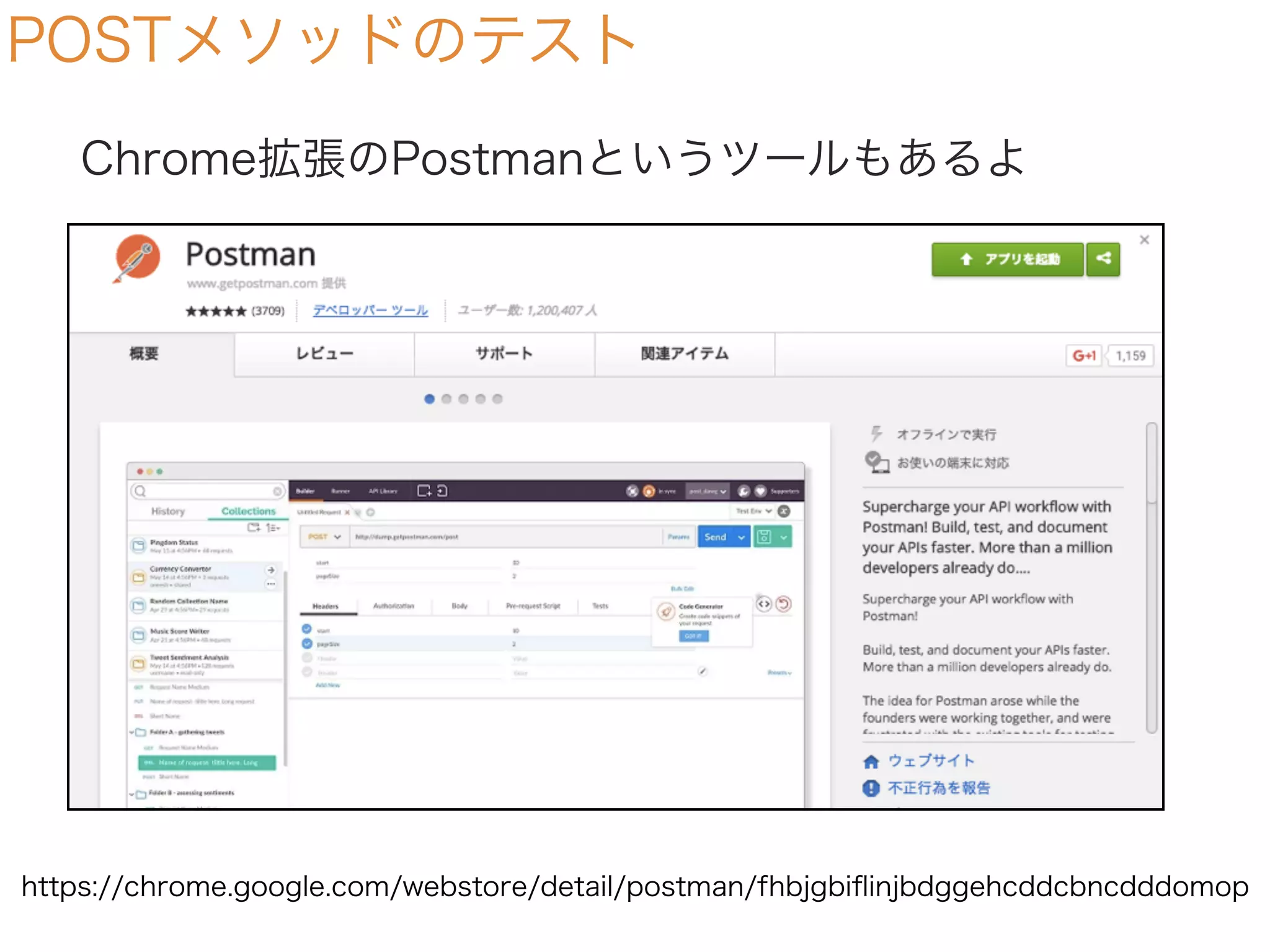
Task: Open the more options dots on Currency Converter
Action: pos(271,584)
